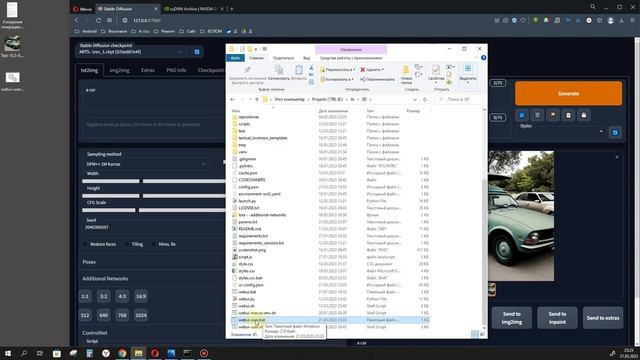
Task: Switch to the img2img tab
Action: 119,70
